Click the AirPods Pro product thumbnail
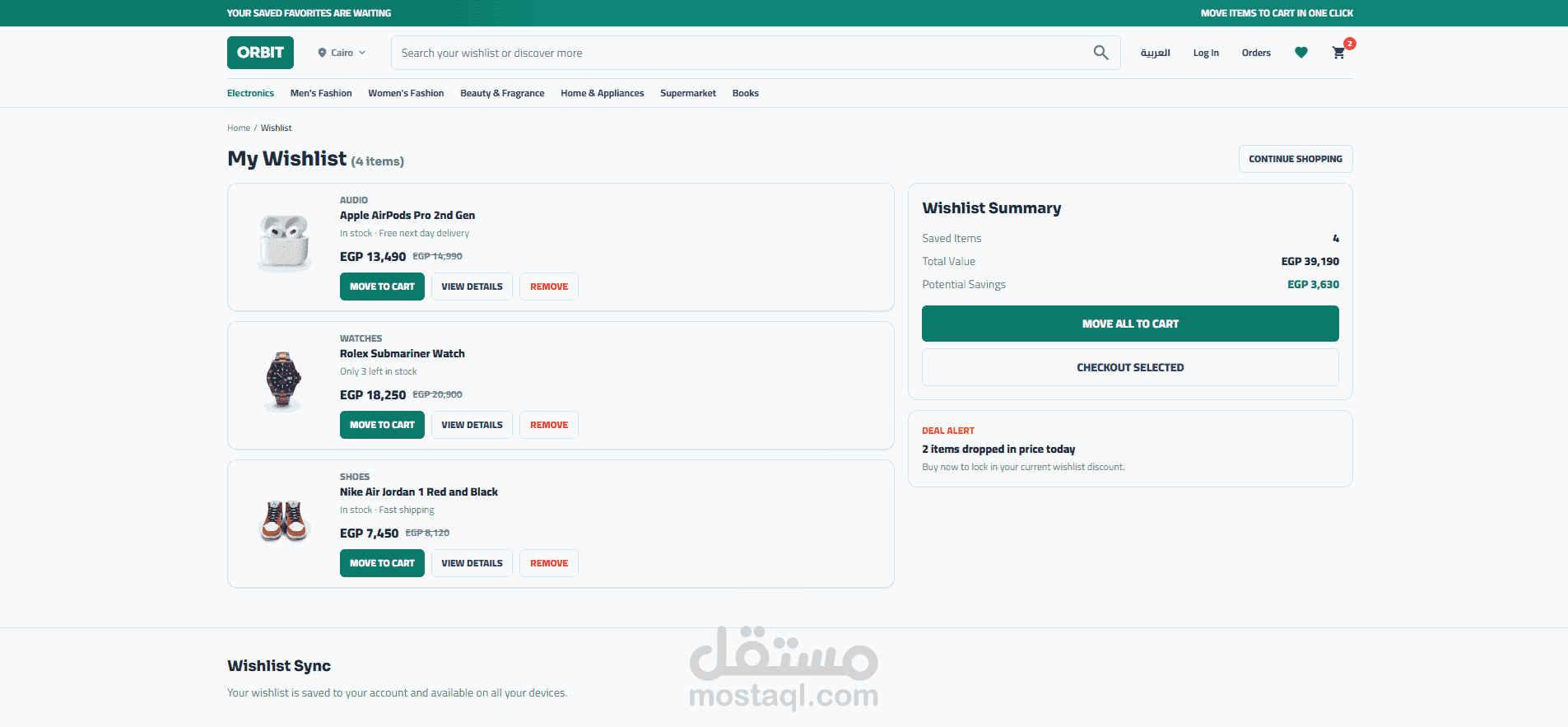This screenshot has width=1568, height=727. coord(285,242)
